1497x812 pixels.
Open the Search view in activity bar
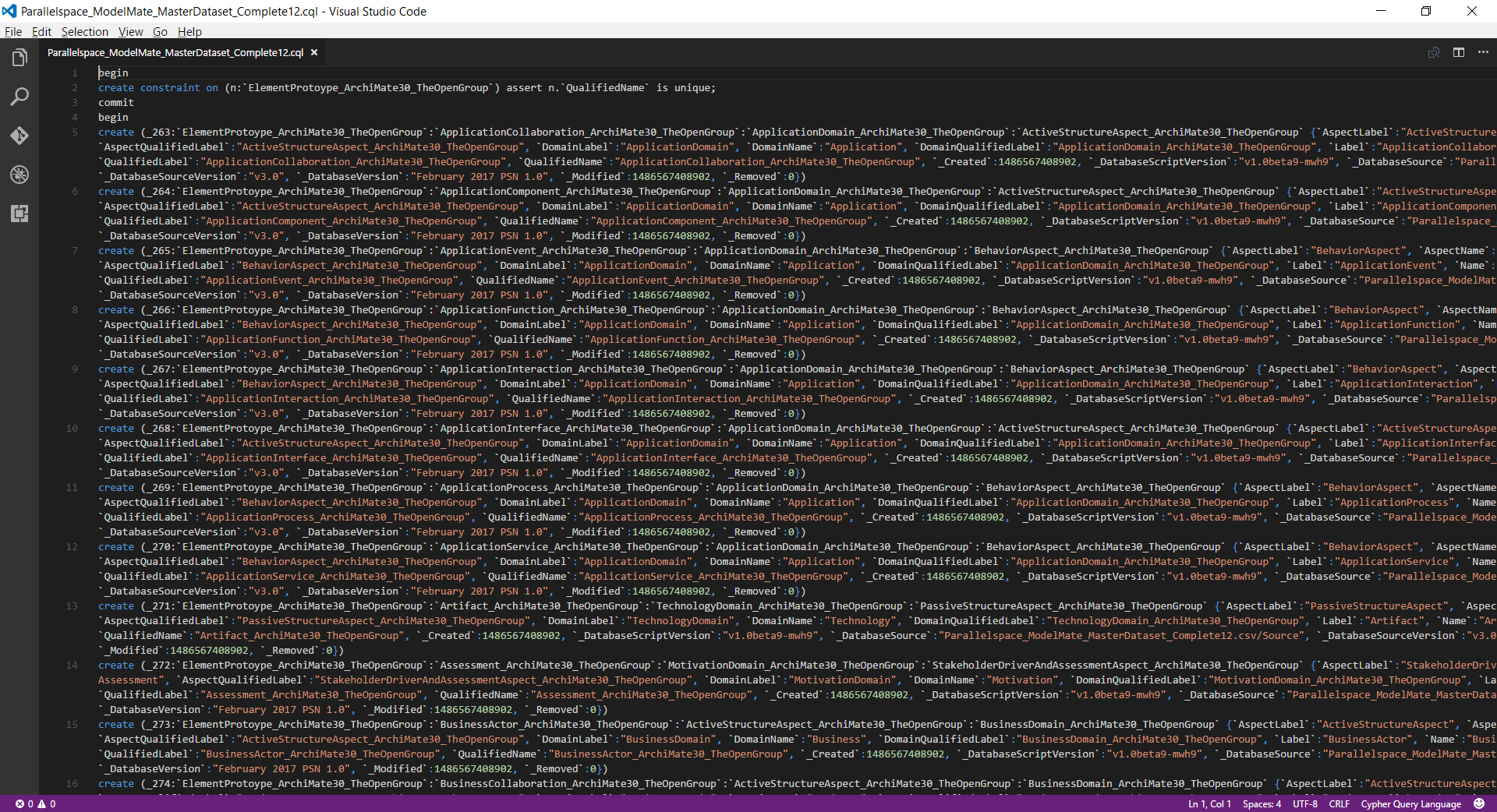pyautogui.click(x=19, y=97)
